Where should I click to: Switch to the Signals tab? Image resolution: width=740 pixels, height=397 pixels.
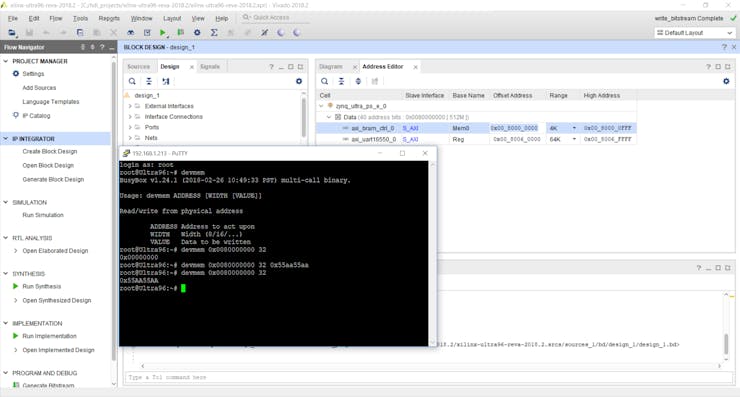point(210,67)
